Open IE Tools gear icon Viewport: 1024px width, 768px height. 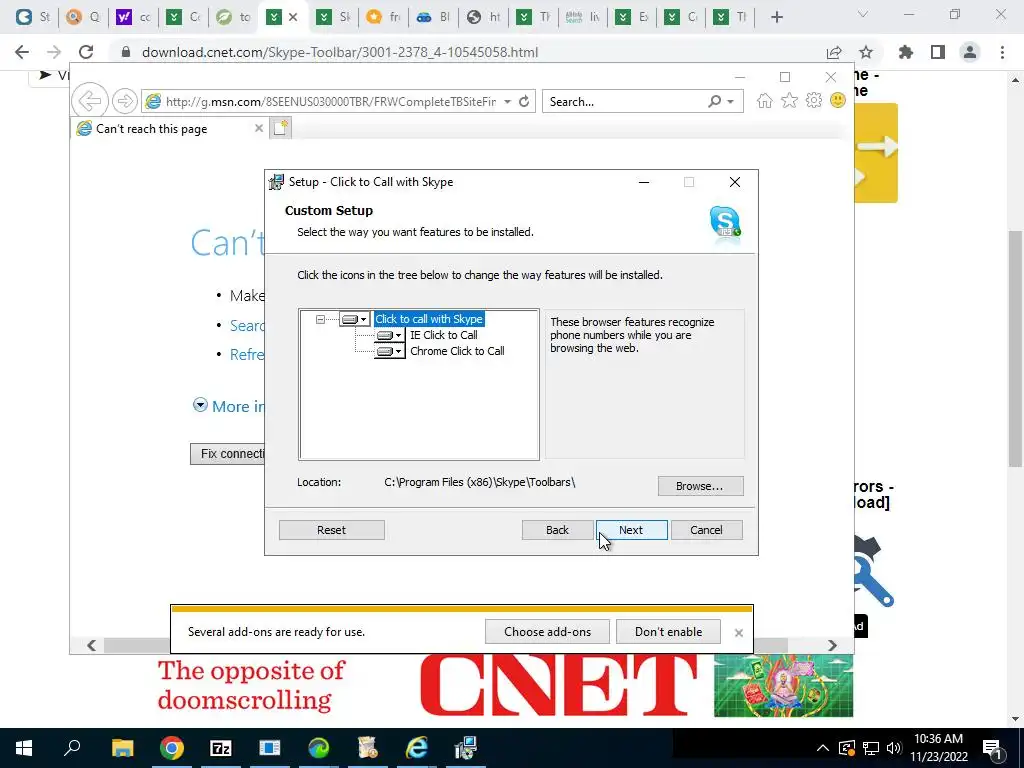814,101
